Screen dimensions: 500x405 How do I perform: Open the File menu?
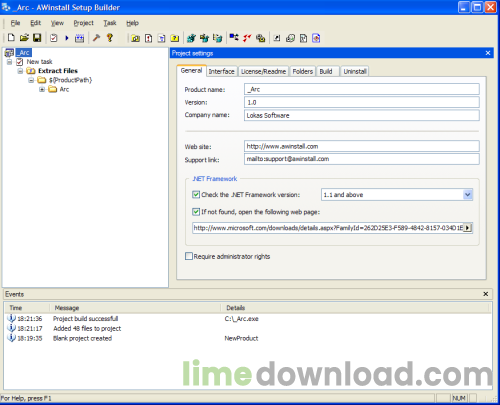tap(15, 23)
